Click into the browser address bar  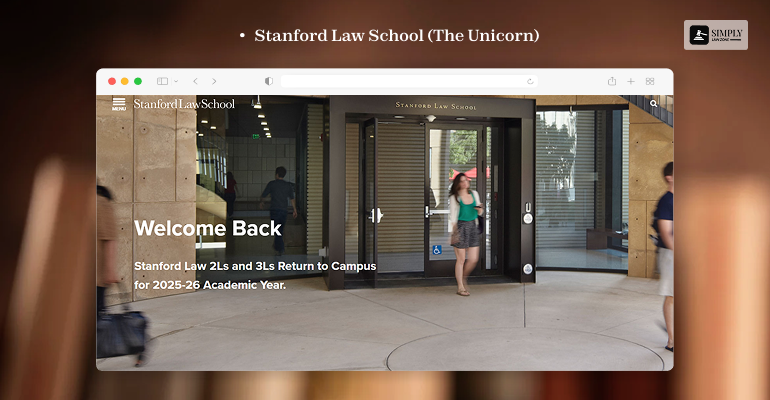[x=409, y=81]
